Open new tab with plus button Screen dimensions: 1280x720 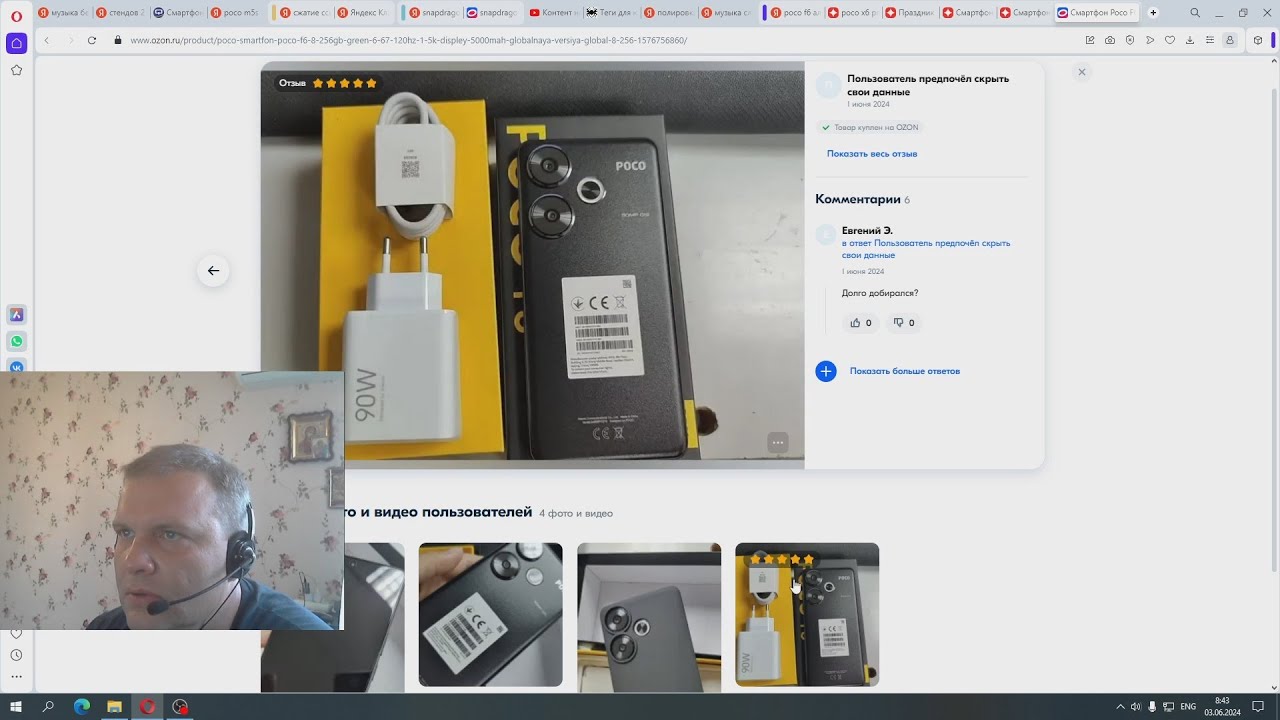tap(1153, 13)
